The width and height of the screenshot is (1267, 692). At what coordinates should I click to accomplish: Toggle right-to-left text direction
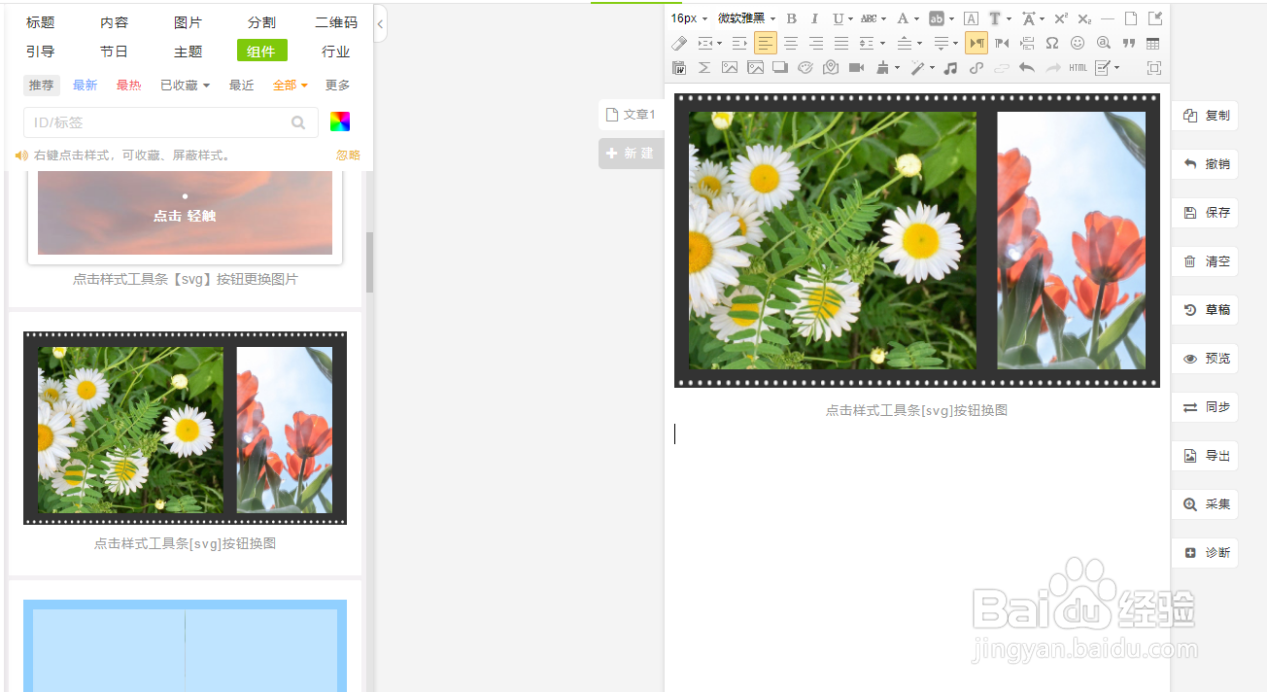coord(1001,43)
